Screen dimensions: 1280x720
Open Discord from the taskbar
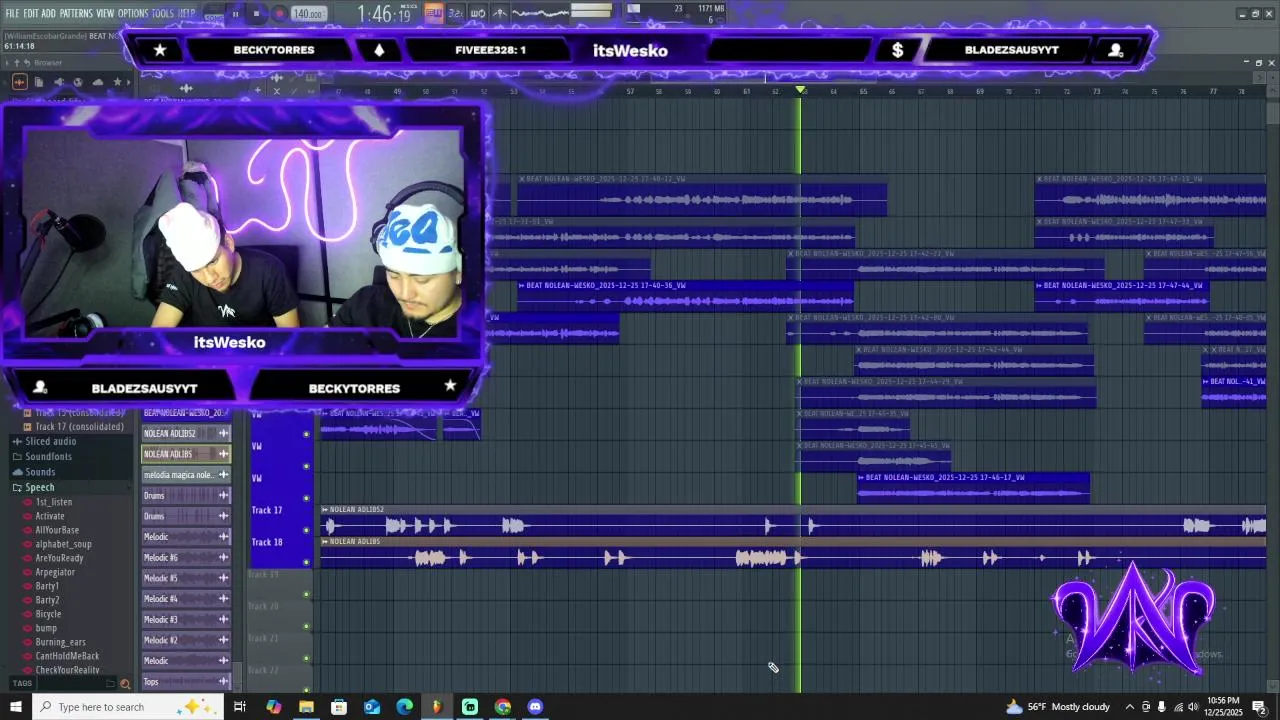(x=535, y=707)
